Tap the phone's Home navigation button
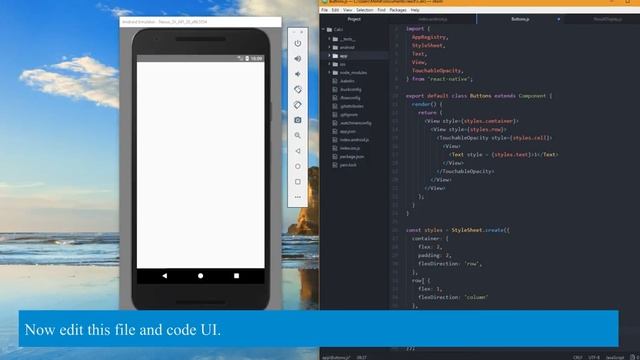This screenshot has height=360, width=640. (200, 276)
